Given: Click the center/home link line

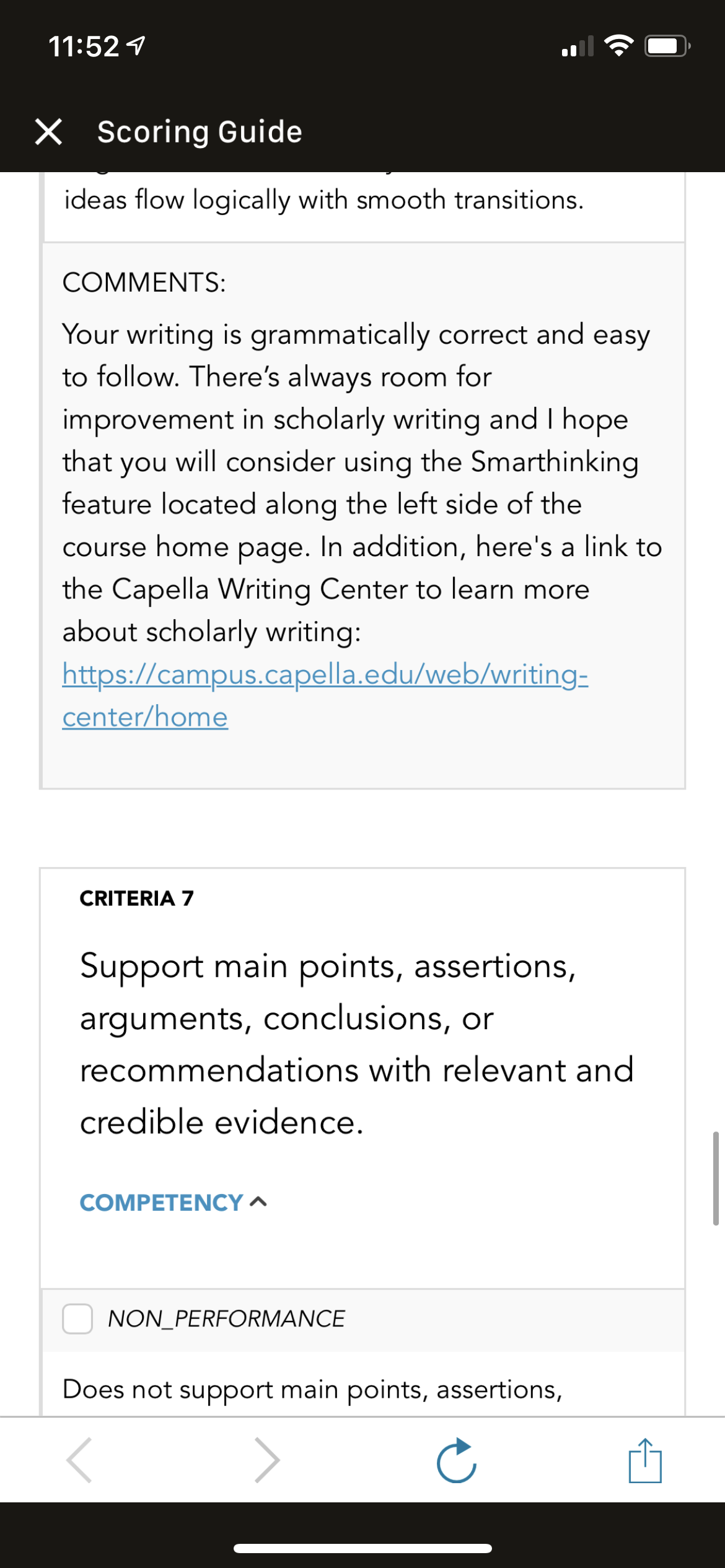Looking at the screenshot, I should tap(145, 716).
